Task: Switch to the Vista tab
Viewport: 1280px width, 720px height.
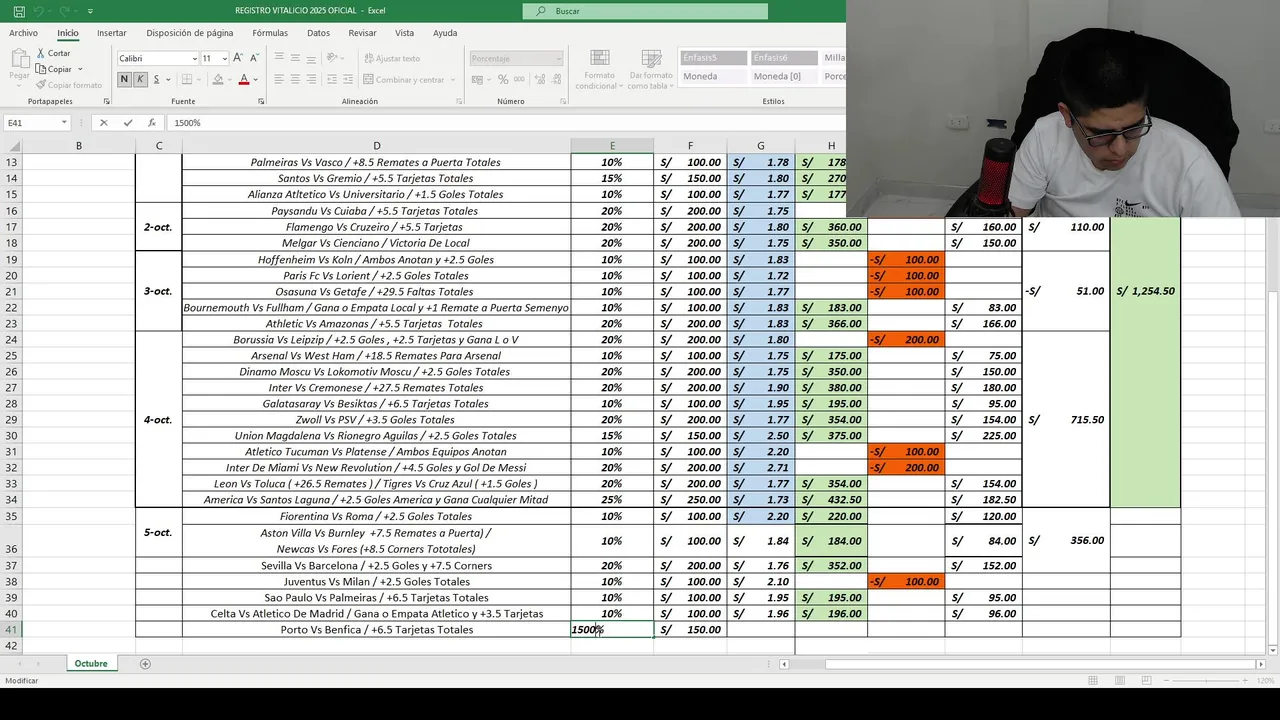Action: 404,33
